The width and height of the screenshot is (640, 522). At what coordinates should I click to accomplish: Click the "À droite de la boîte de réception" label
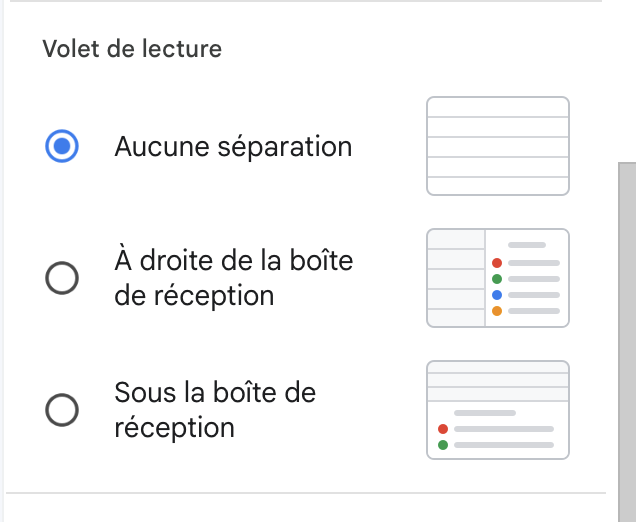(x=233, y=278)
